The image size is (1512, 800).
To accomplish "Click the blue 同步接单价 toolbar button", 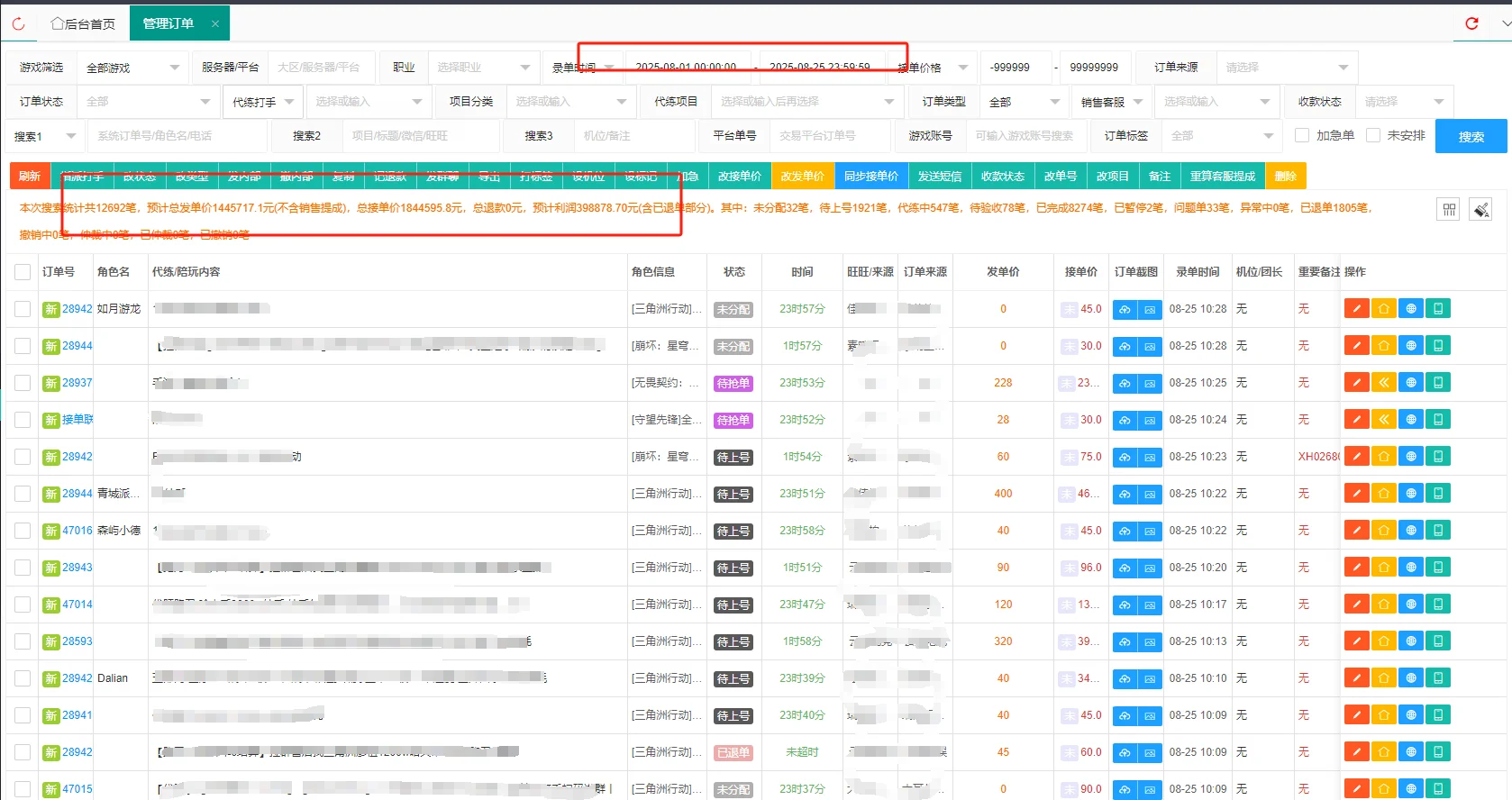I will [x=871, y=176].
